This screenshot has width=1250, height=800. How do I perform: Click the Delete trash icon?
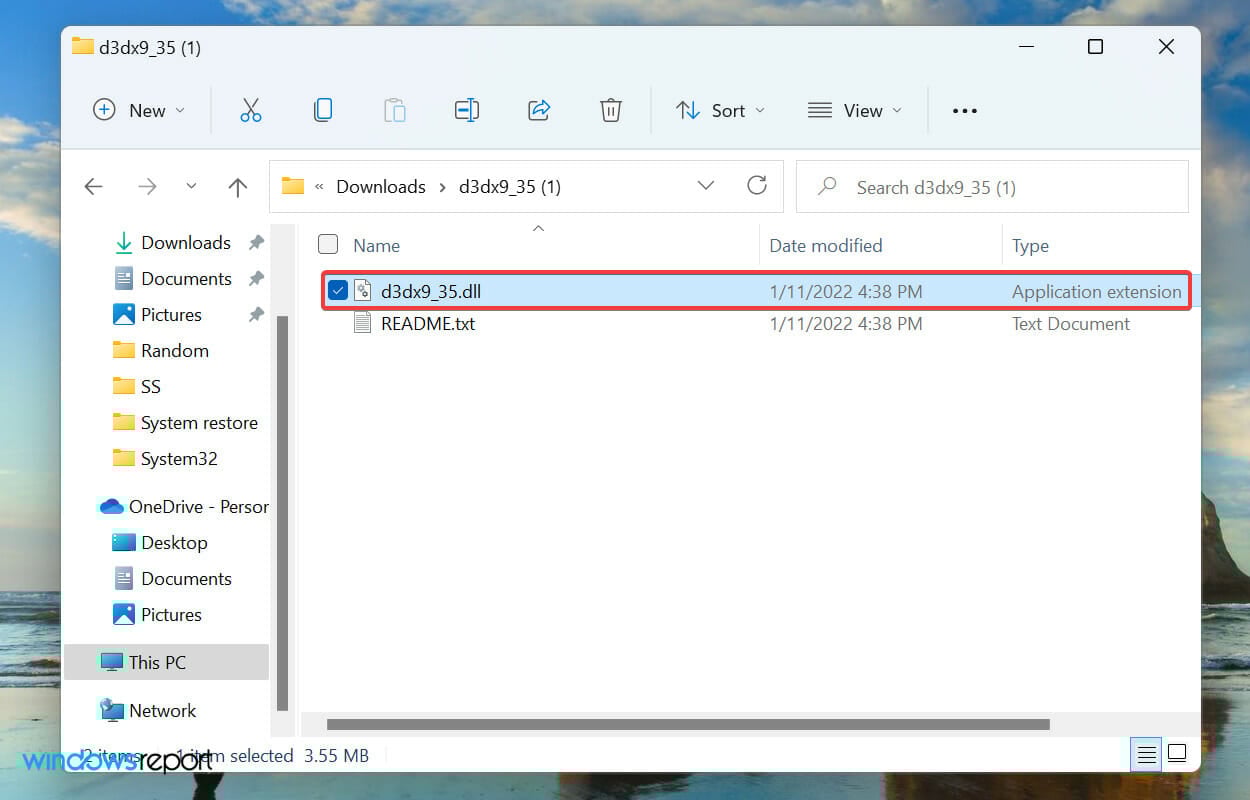click(x=611, y=110)
